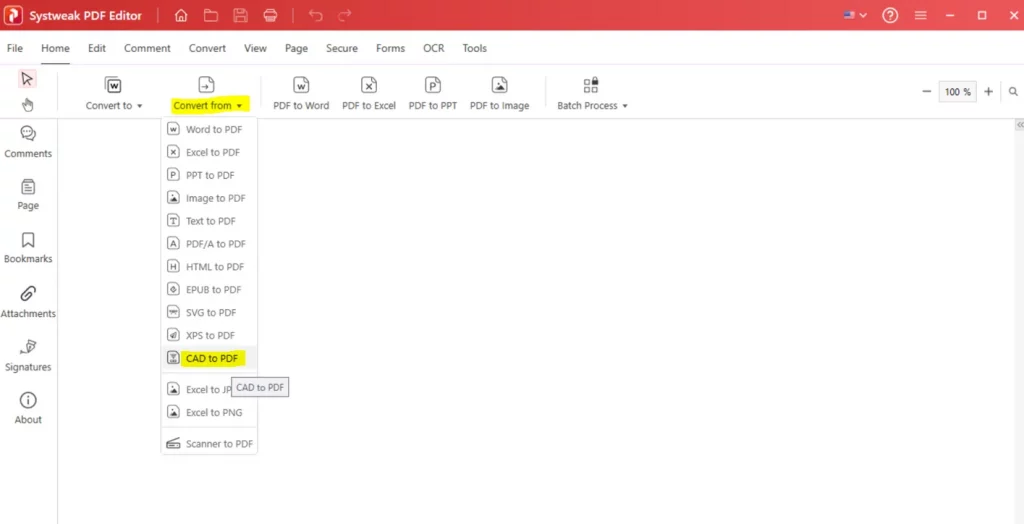Viewport: 1024px width, 524px height.
Task: Open the Signatures sidebar panel
Action: tap(28, 355)
